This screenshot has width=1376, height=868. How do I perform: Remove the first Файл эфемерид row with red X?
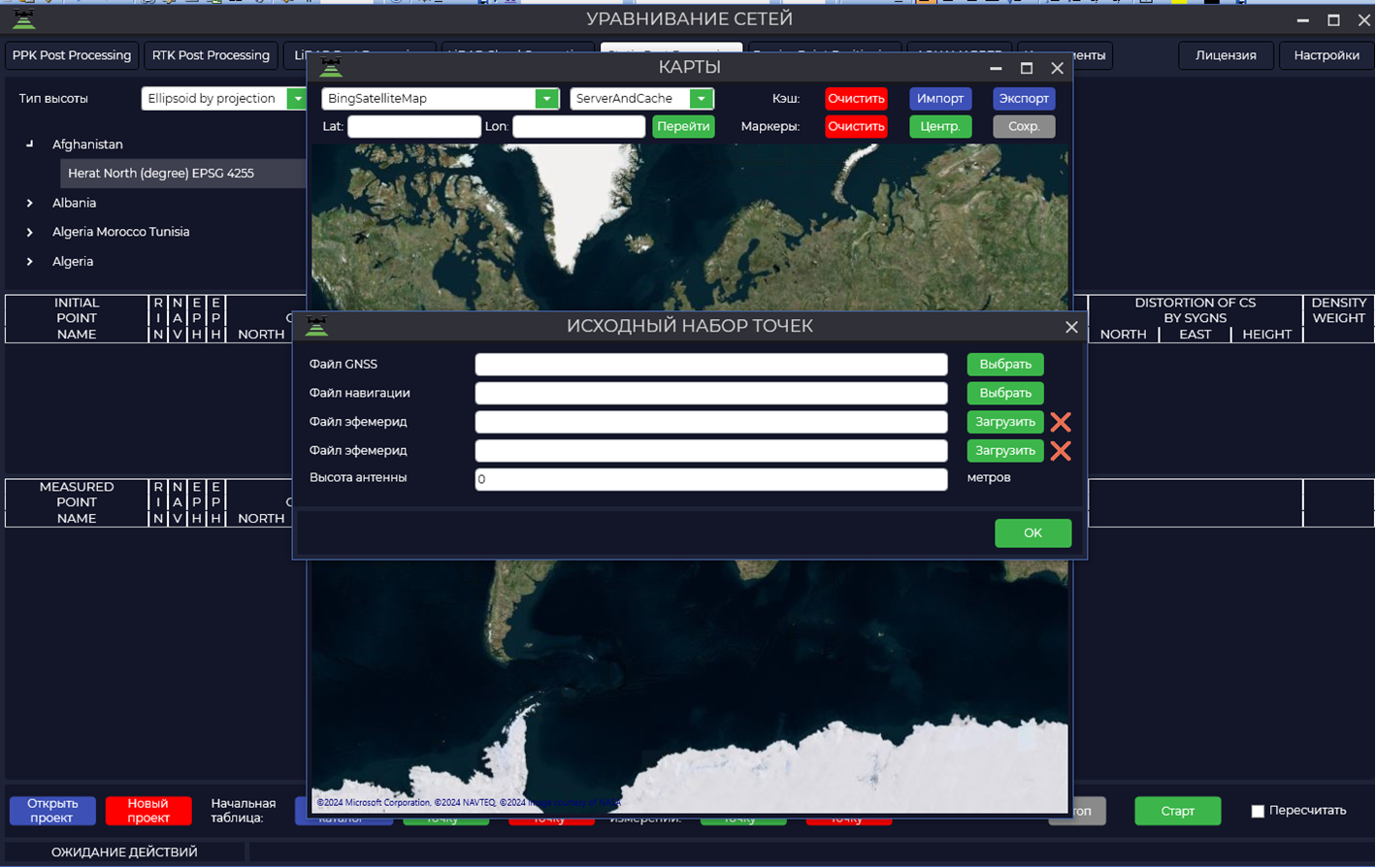pyautogui.click(x=1061, y=422)
